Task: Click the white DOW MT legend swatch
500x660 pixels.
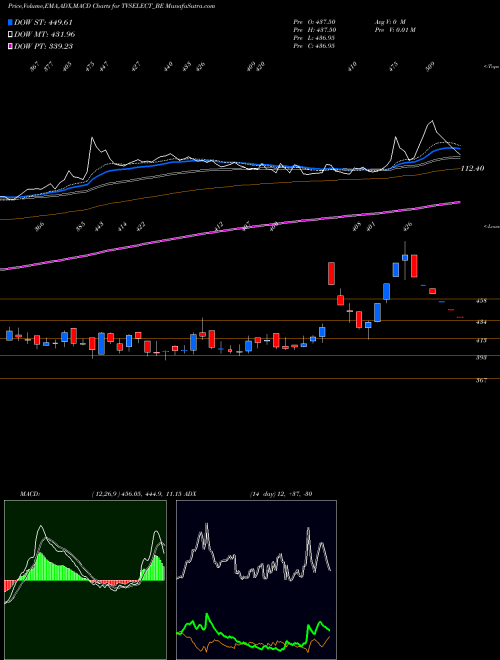Action: [x=10, y=34]
